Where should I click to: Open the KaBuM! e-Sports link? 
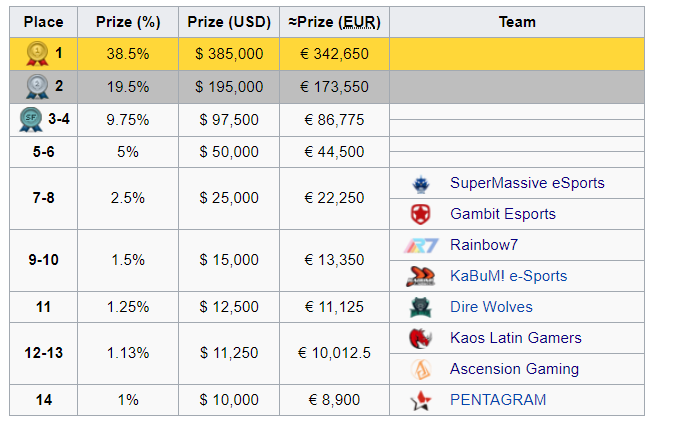click(508, 276)
